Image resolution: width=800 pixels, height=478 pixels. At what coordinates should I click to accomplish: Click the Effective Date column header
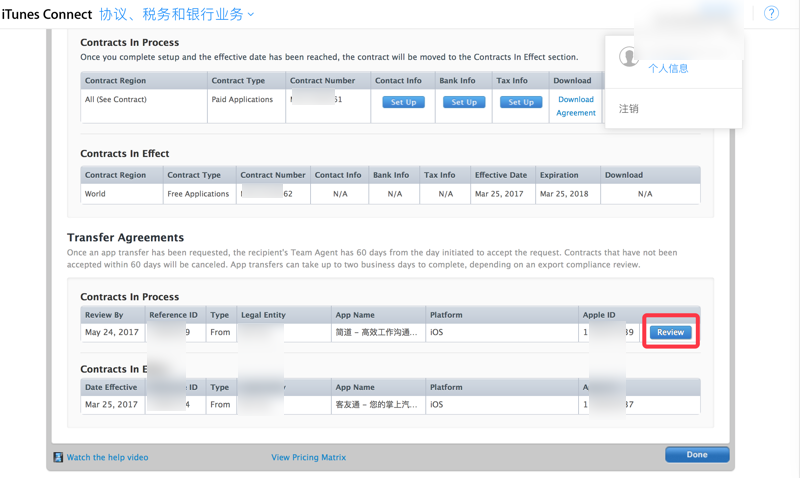point(501,175)
